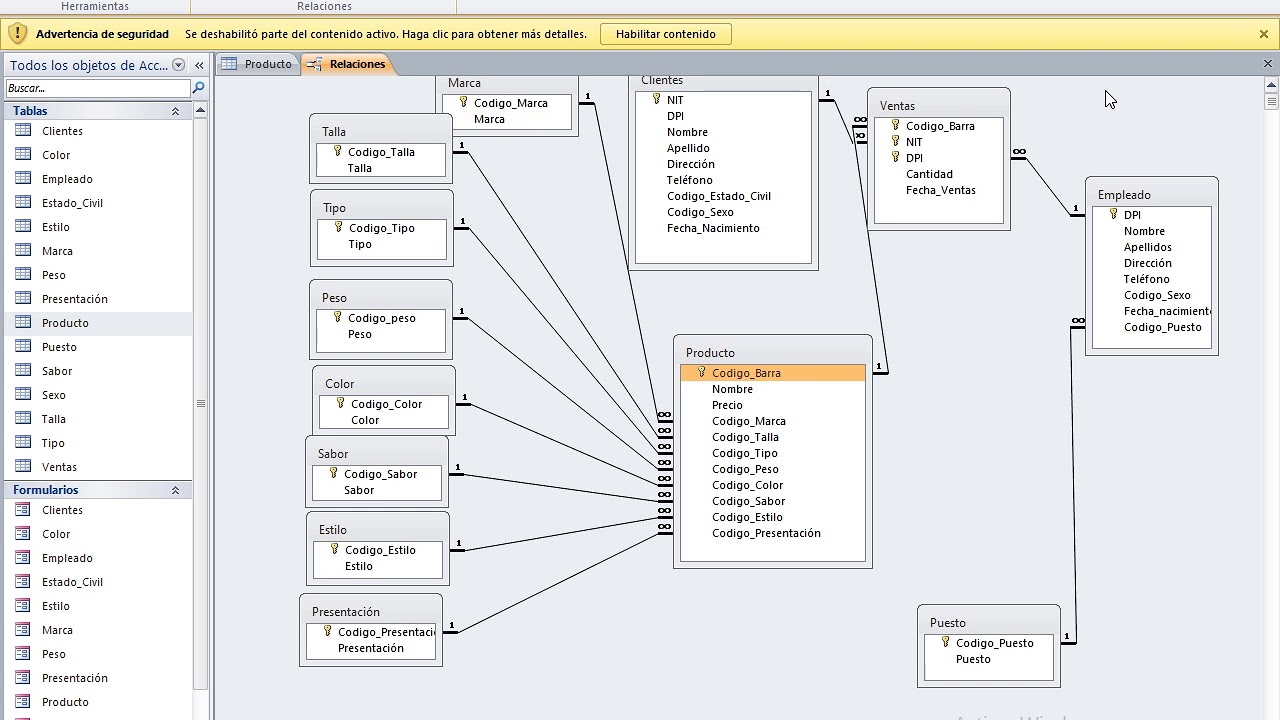The image size is (1280, 720).
Task: Select Peso form icon in Formularios
Action: pos(23,654)
